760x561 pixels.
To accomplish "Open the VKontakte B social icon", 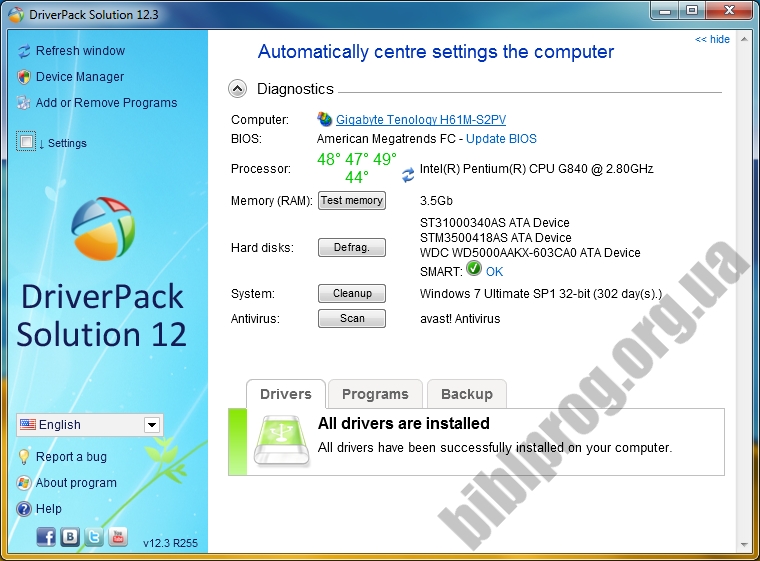I will pos(70,537).
